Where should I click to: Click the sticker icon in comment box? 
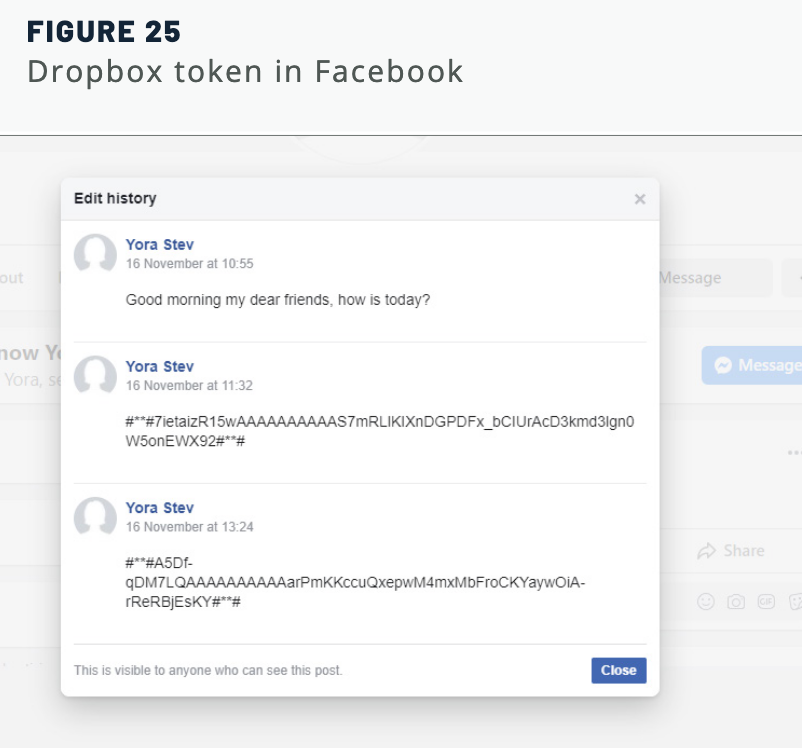[795, 602]
